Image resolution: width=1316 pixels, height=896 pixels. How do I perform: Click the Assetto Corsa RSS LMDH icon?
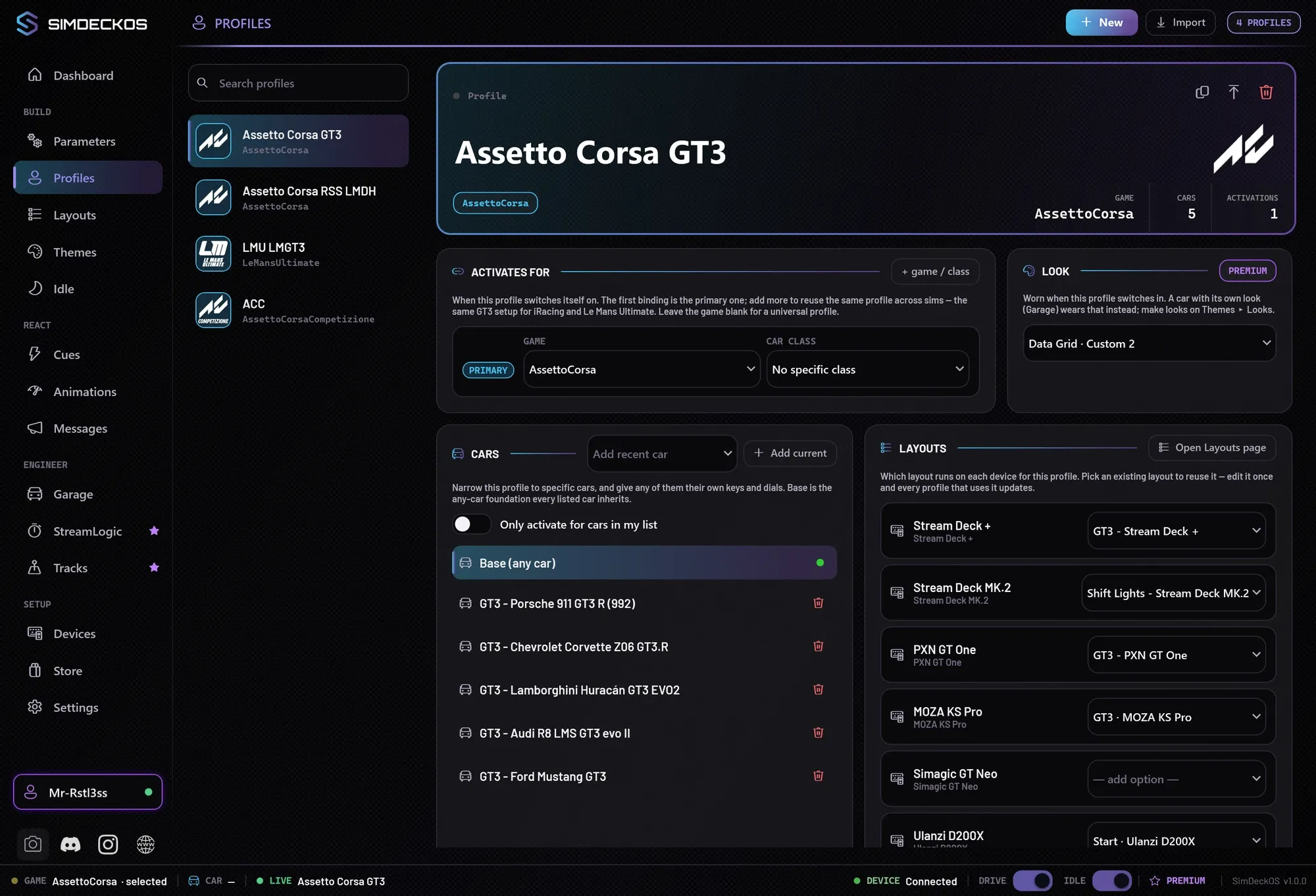[x=213, y=197]
